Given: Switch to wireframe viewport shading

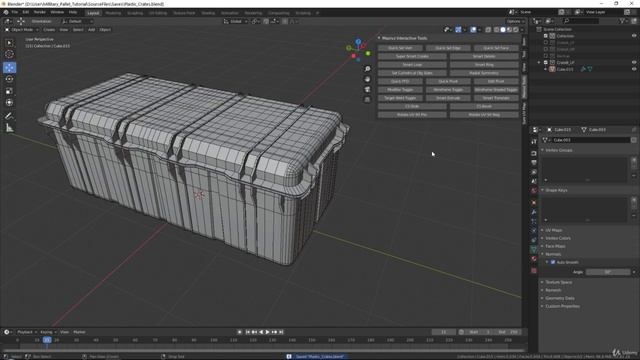Looking at the screenshot, I should pos(496,30).
